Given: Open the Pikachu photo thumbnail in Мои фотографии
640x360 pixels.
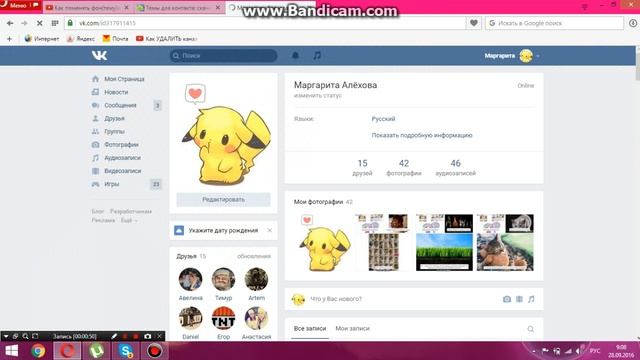Looking at the screenshot, I should coord(323,242).
